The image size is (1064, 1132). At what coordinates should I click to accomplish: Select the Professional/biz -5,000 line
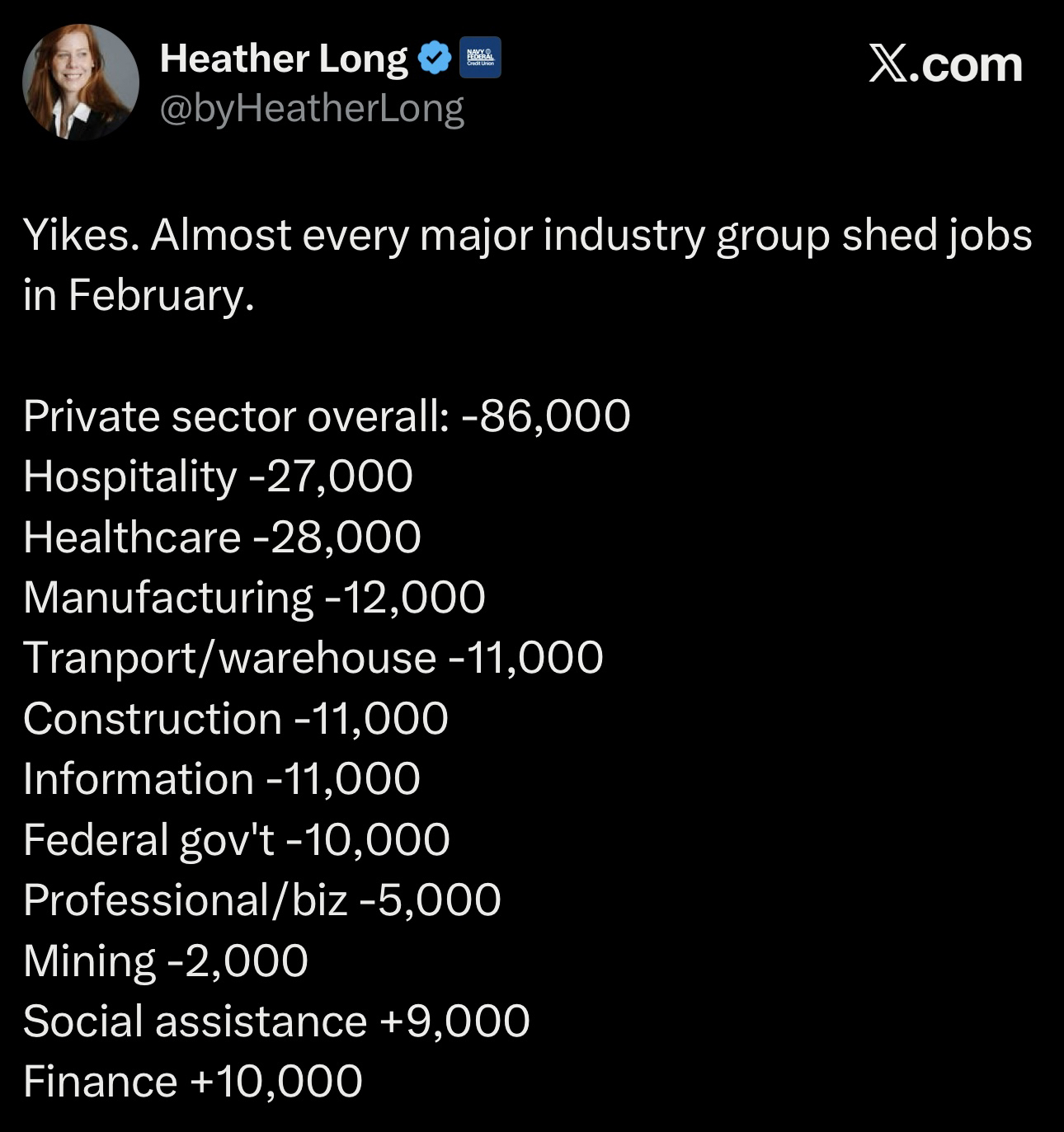pos(261,899)
